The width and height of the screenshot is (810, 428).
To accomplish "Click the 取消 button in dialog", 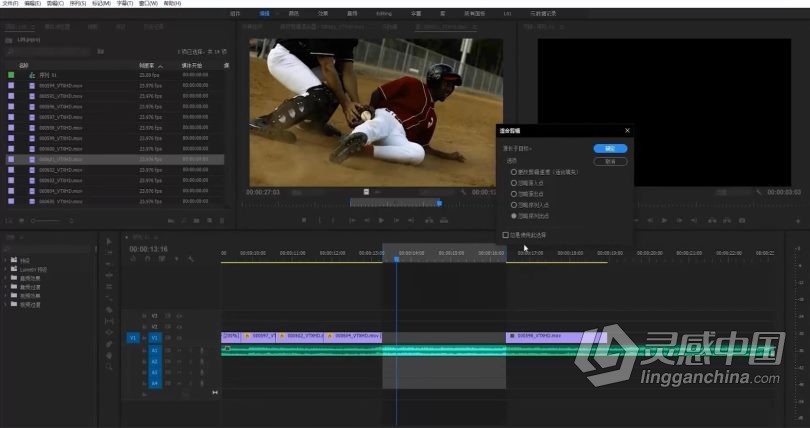I will point(610,162).
